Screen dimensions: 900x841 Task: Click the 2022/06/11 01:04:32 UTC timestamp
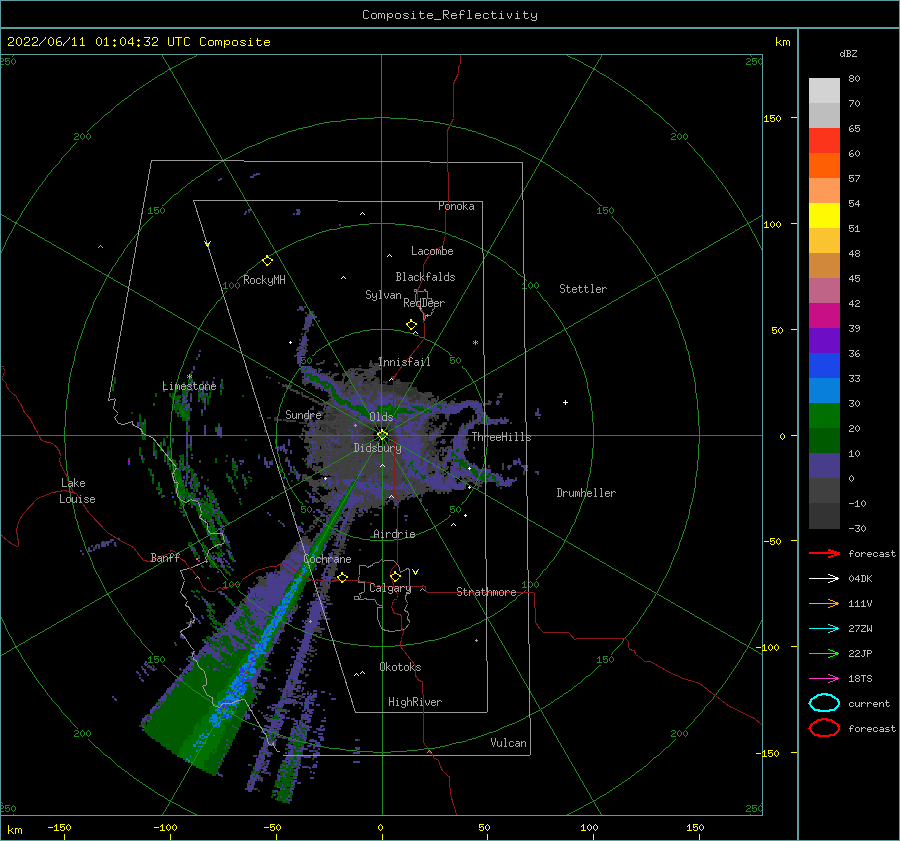[99, 42]
